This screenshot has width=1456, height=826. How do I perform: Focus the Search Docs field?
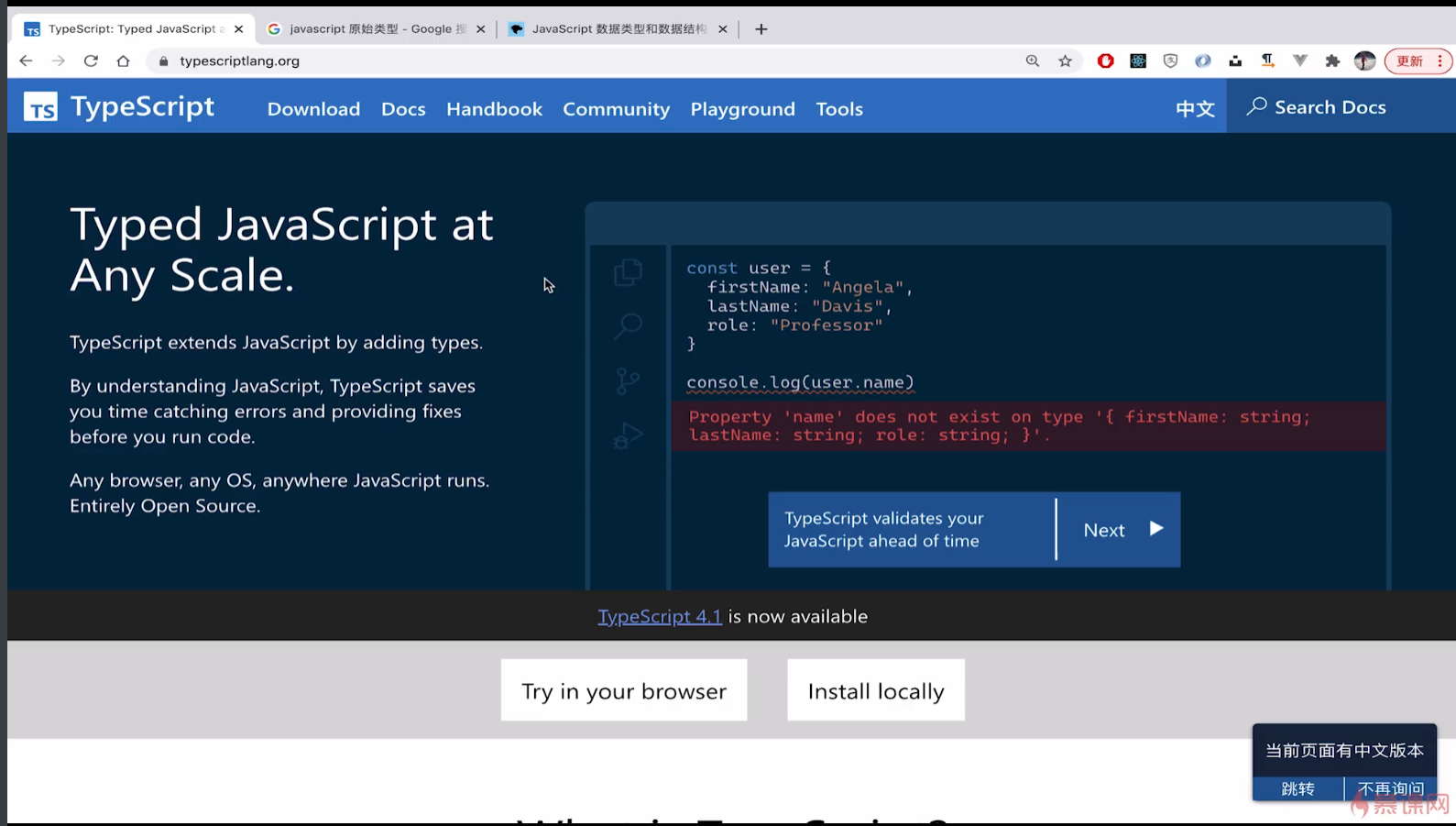coord(1341,106)
